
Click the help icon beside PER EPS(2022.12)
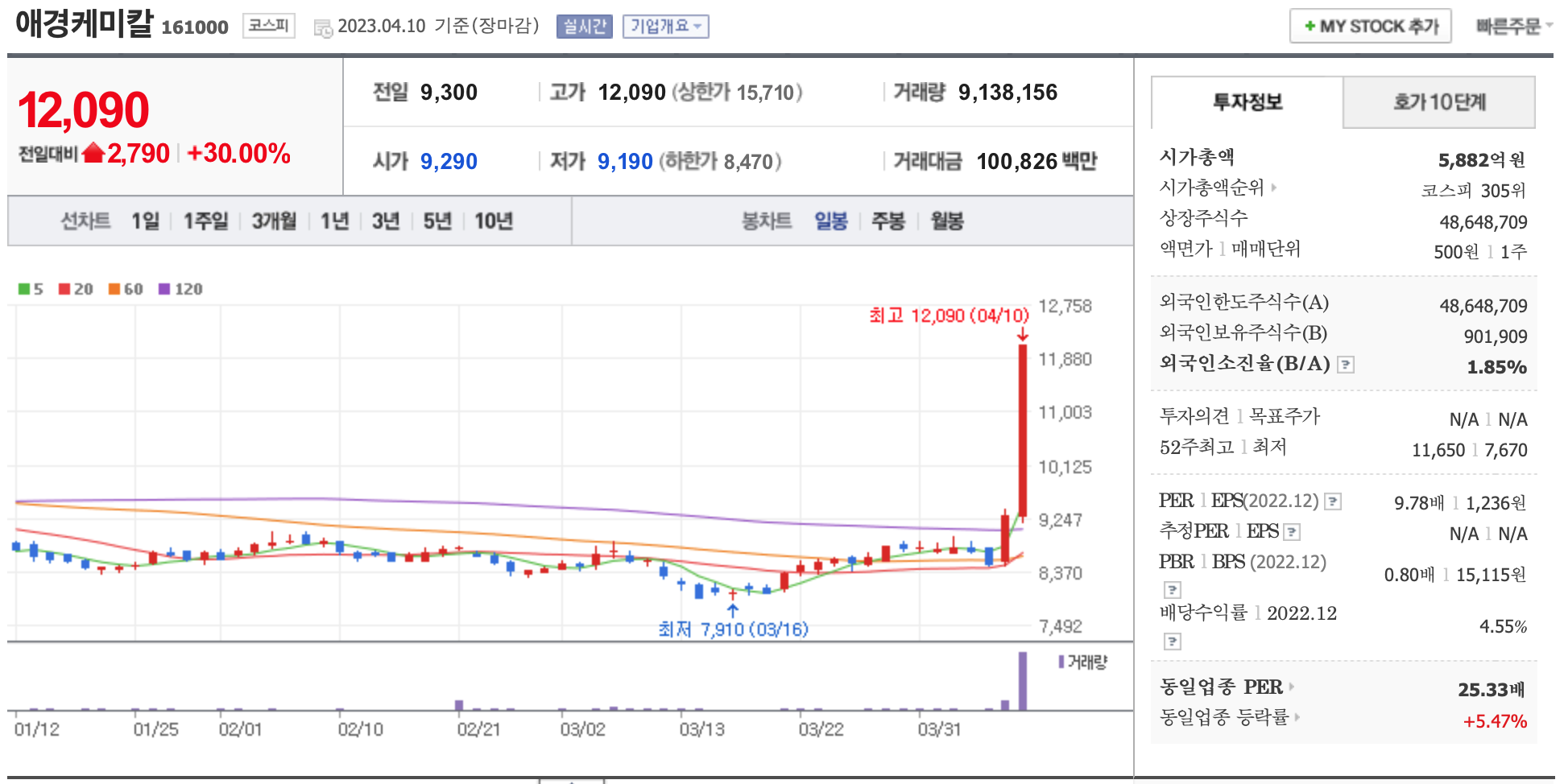(1333, 502)
